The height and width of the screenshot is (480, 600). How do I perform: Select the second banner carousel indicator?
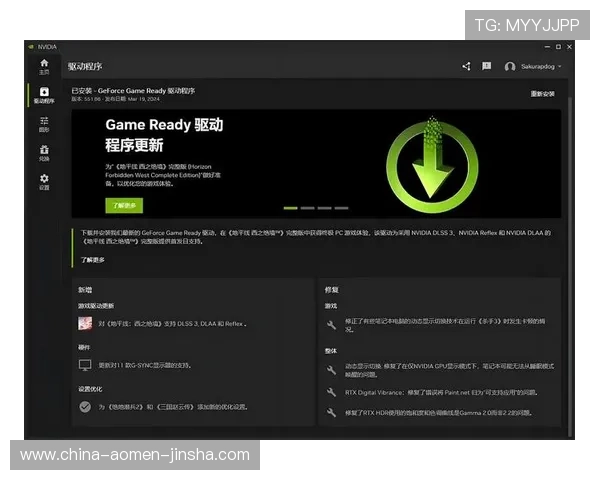(307, 208)
